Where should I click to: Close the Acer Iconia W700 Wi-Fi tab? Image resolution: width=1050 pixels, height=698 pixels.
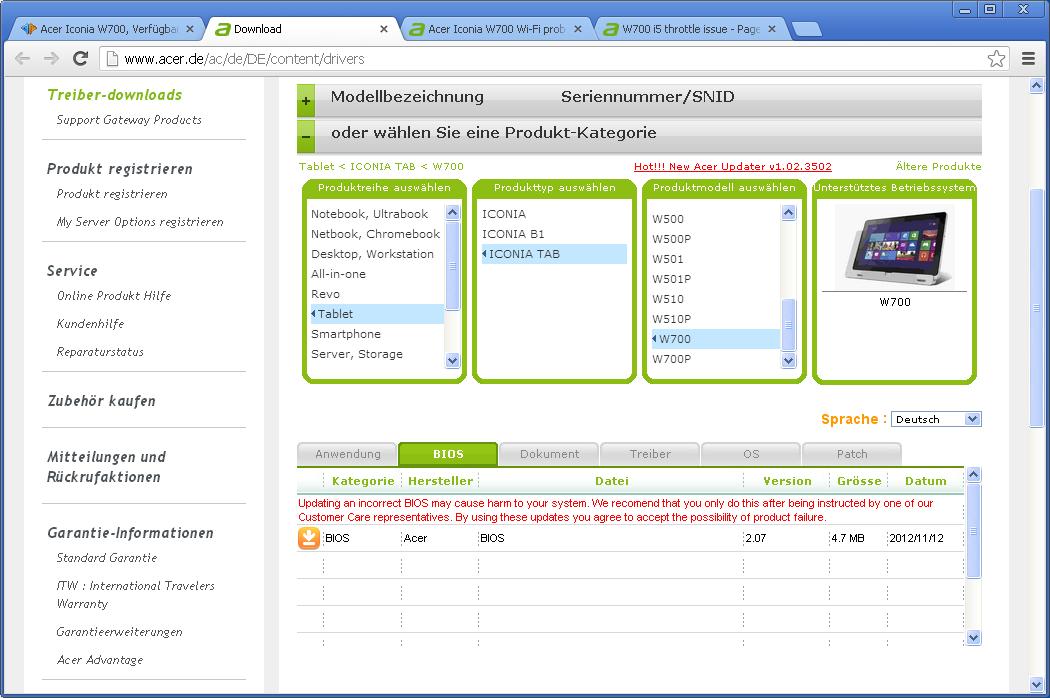coord(578,29)
